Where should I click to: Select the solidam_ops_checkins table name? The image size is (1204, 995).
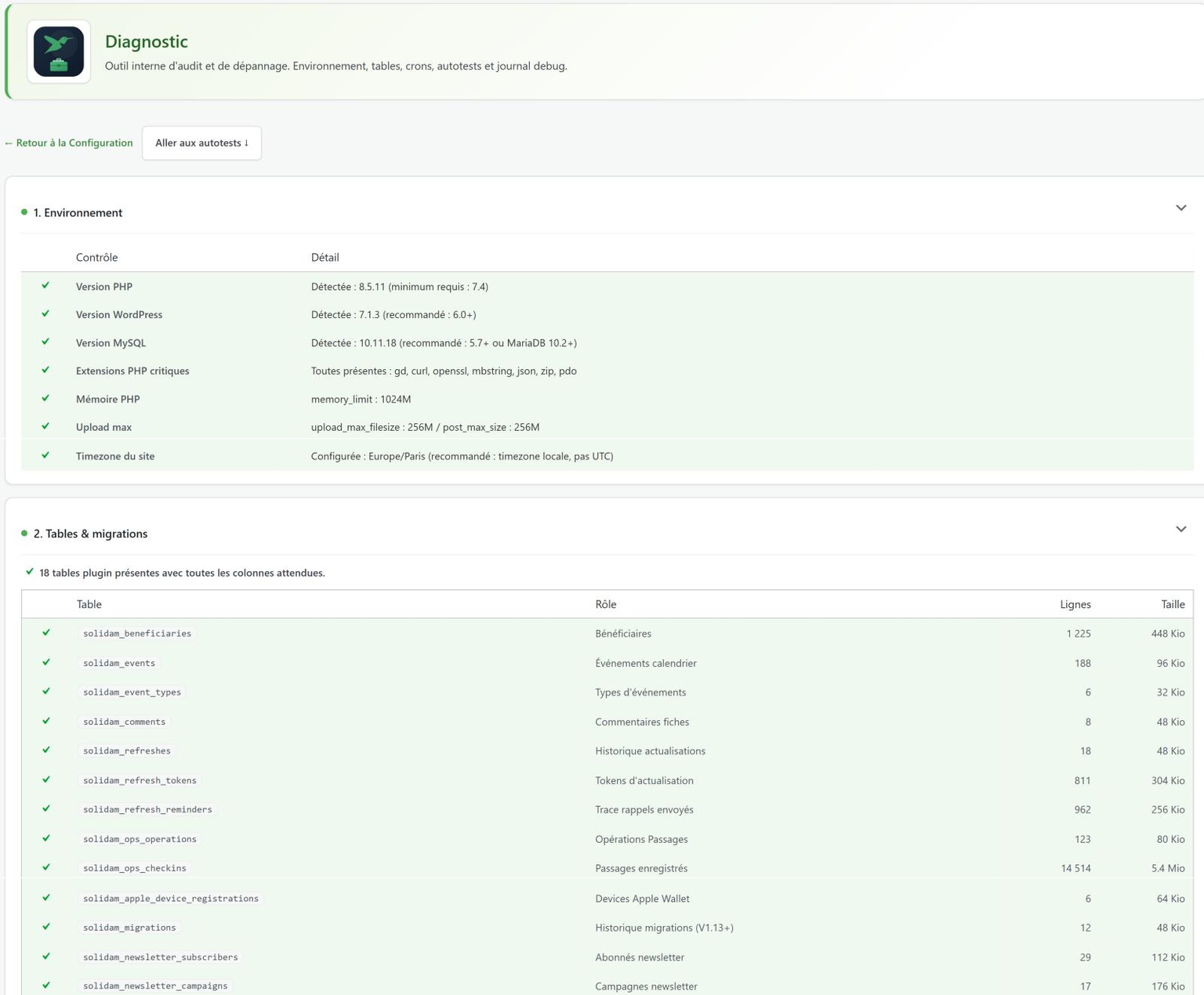pos(135,868)
